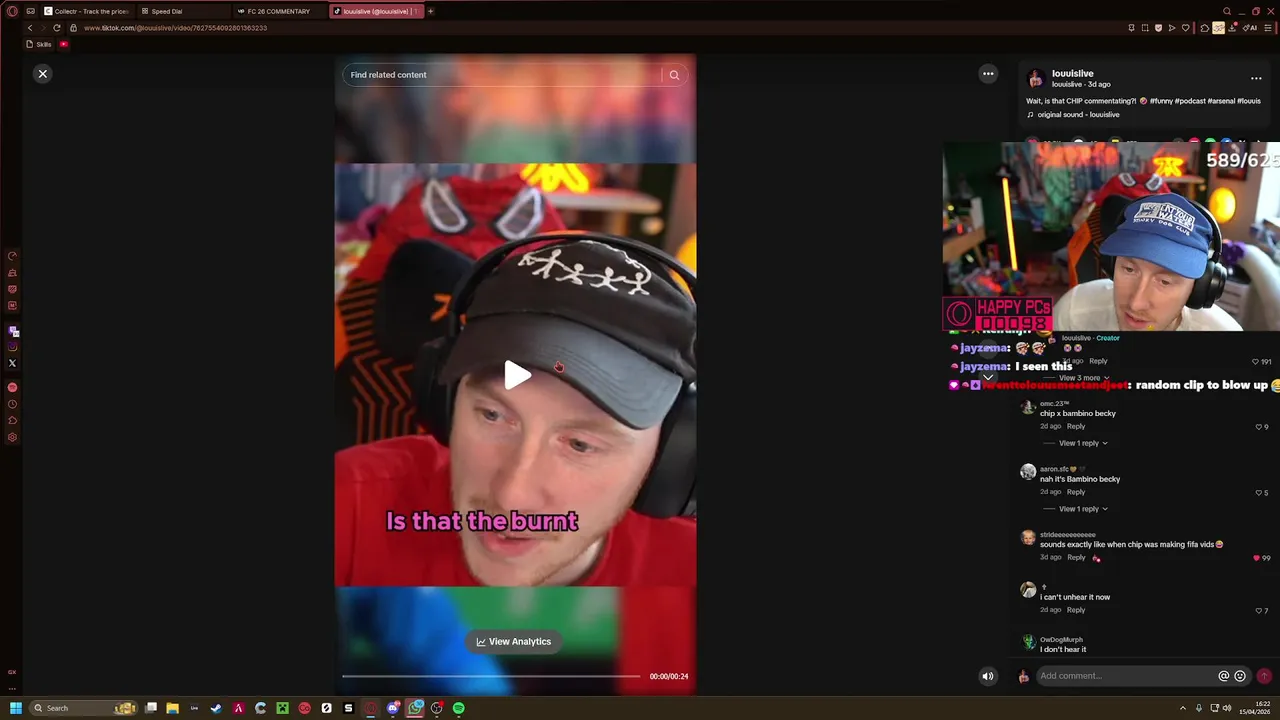Screen dimensions: 1280x720
Task: Expand View 1 reply under aaron.sfc comment
Action: 1084,509
